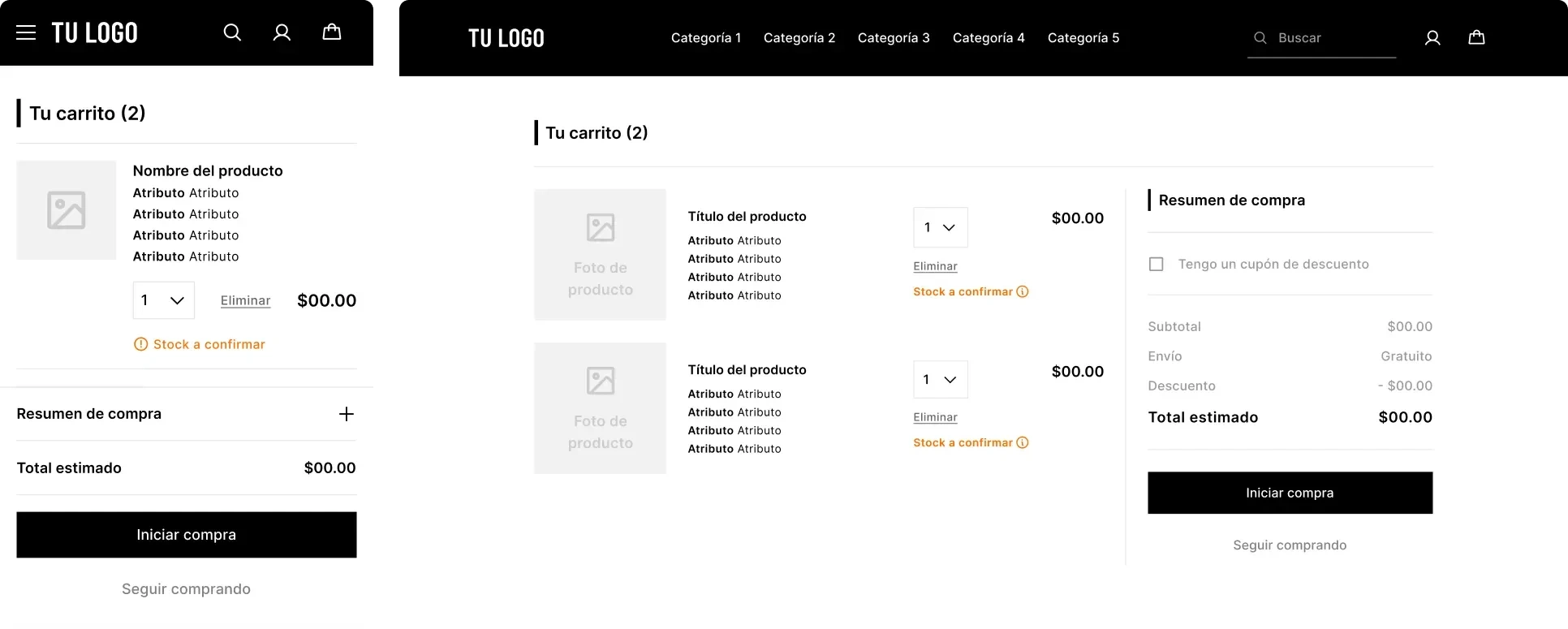Select Categoría 3 in the navigation bar
The height and width of the screenshot is (629, 1568).
click(x=894, y=38)
